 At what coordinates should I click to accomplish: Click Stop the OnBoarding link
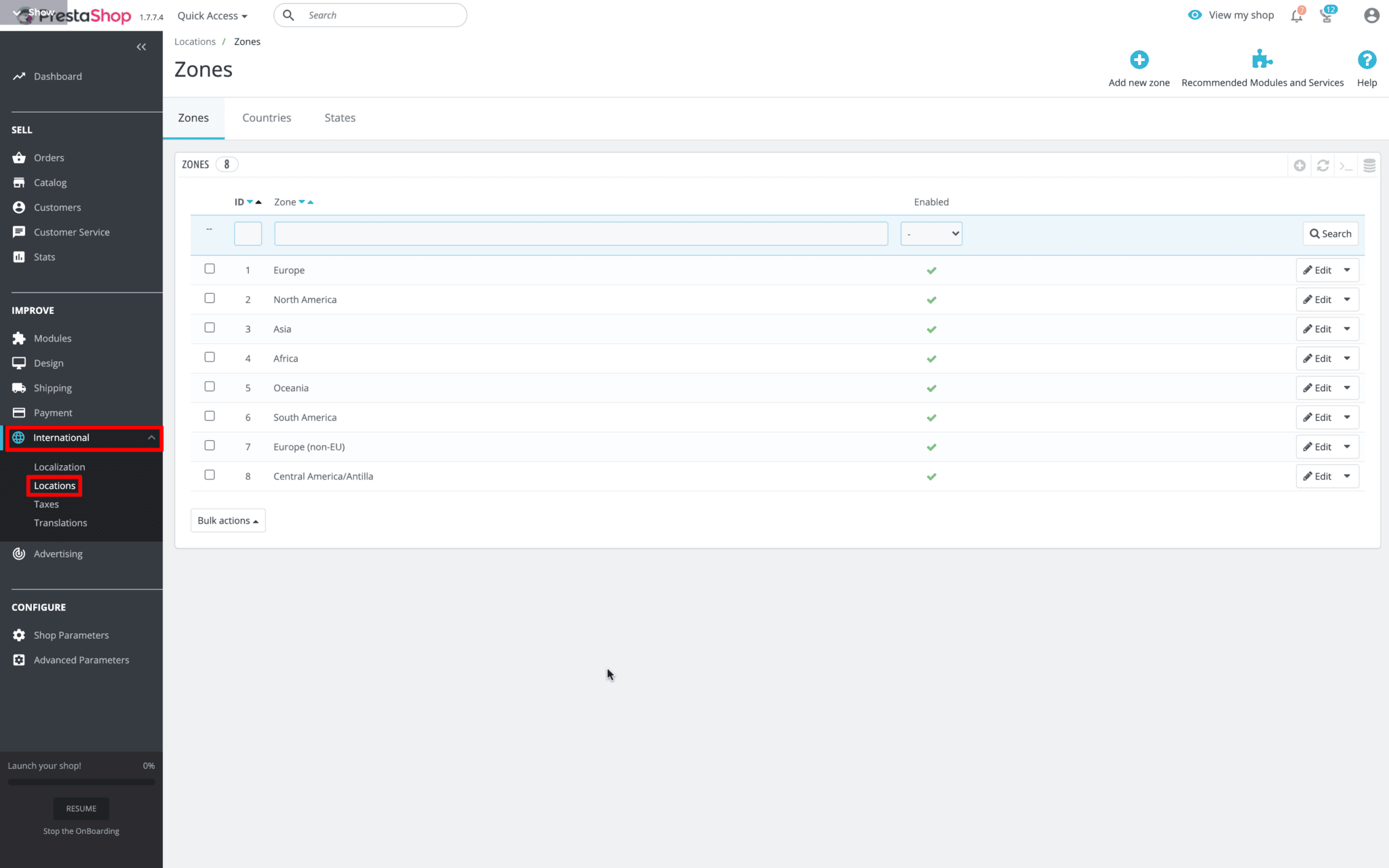tap(81, 831)
